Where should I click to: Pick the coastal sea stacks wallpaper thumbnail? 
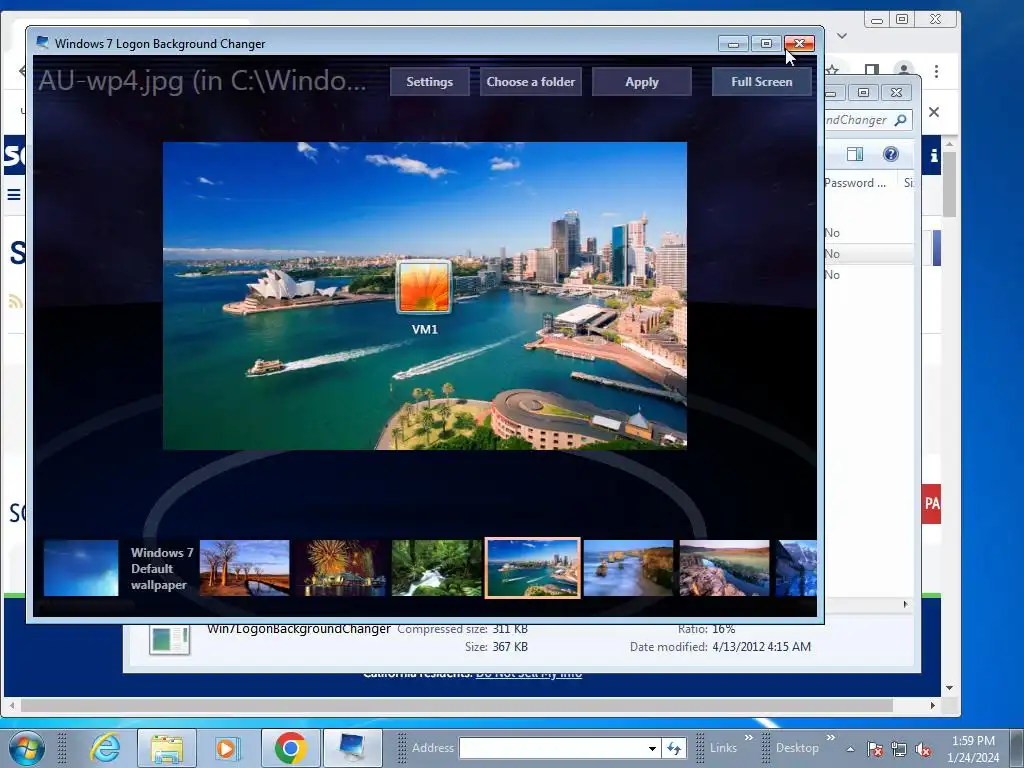click(628, 568)
